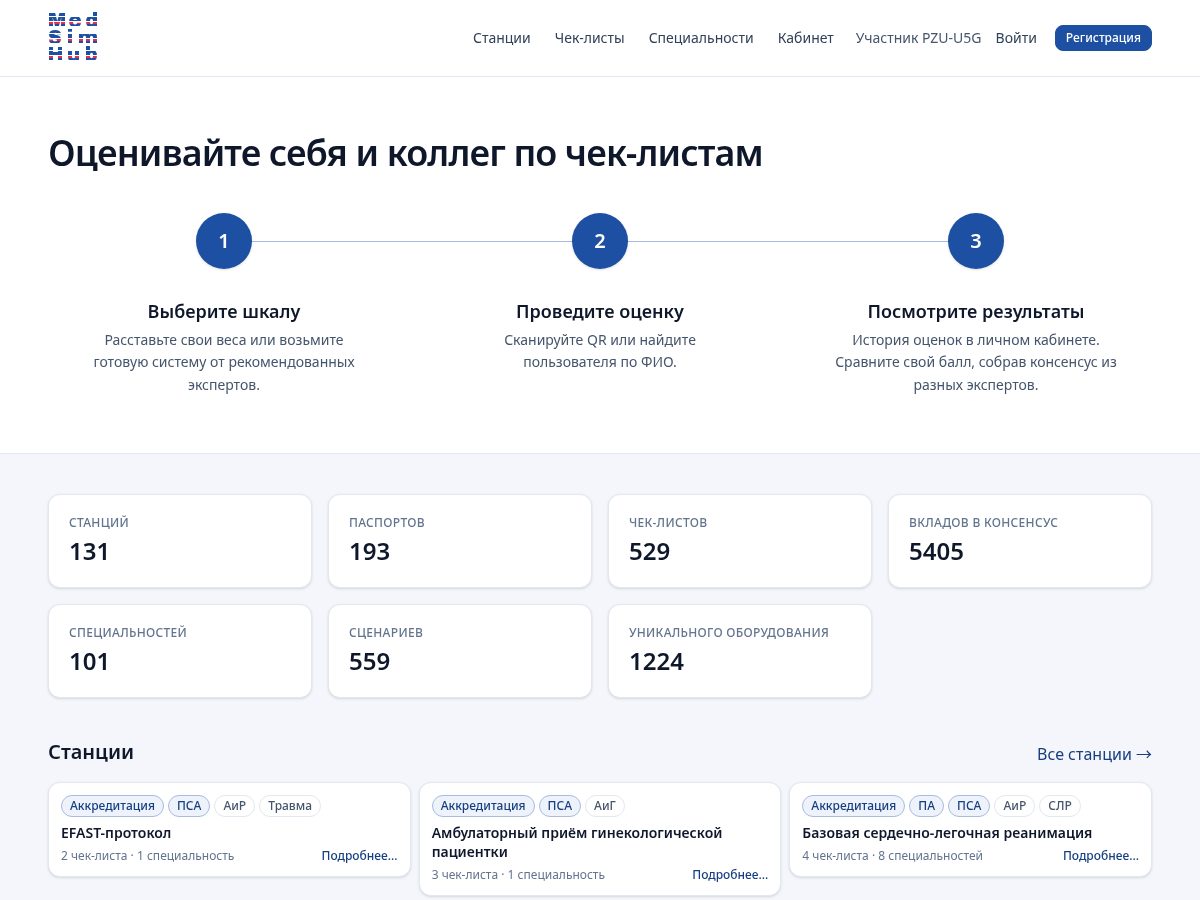Click step 3 circle
This screenshot has width=1200, height=900.
(976, 241)
